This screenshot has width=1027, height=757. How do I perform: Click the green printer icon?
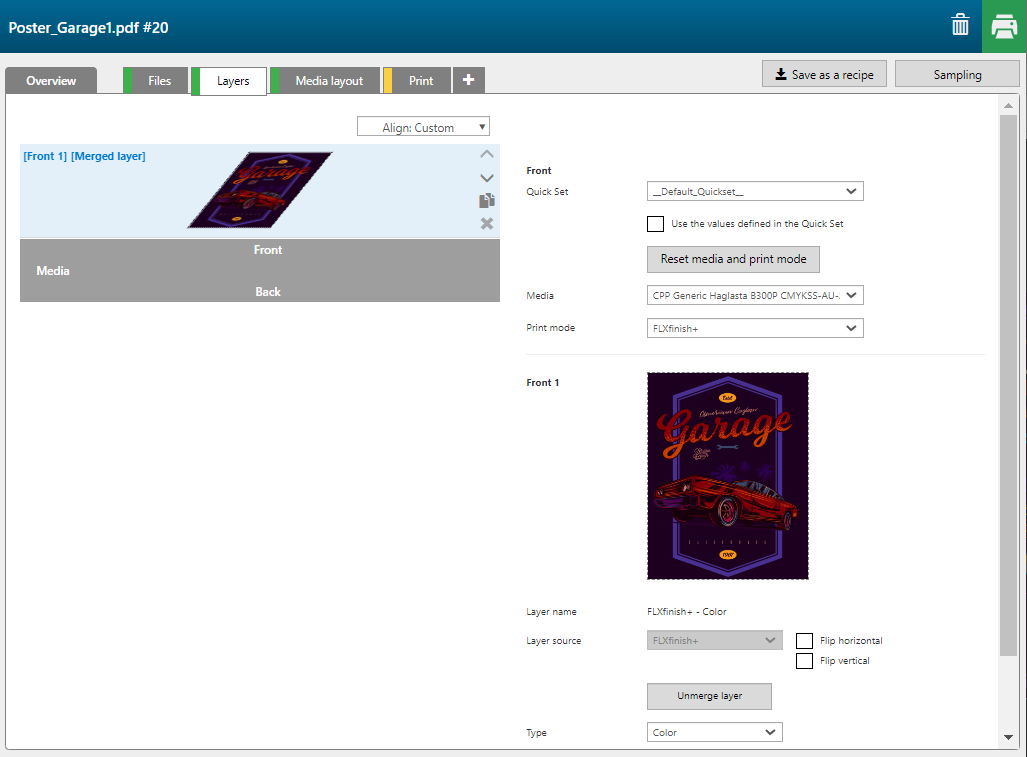coord(1004,27)
